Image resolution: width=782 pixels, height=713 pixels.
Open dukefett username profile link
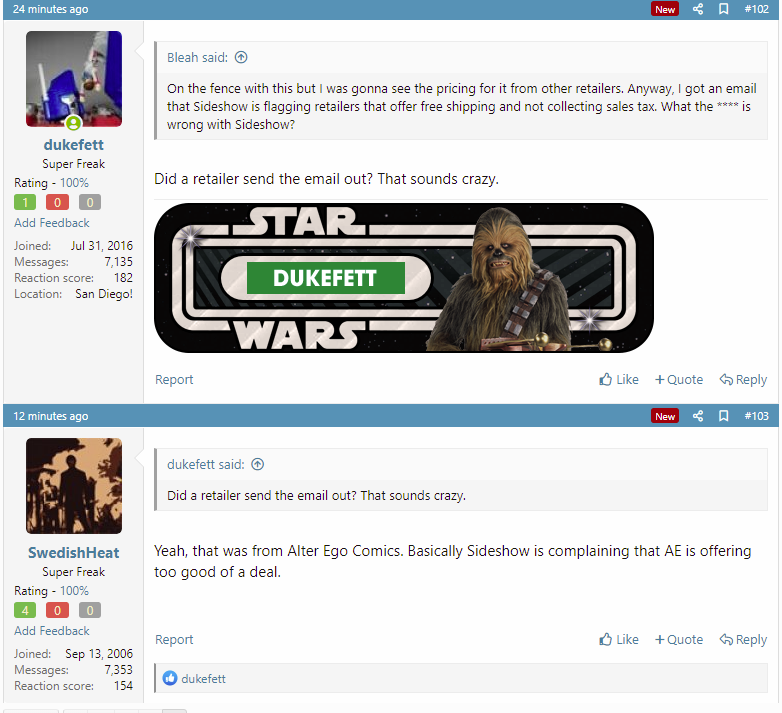(74, 145)
